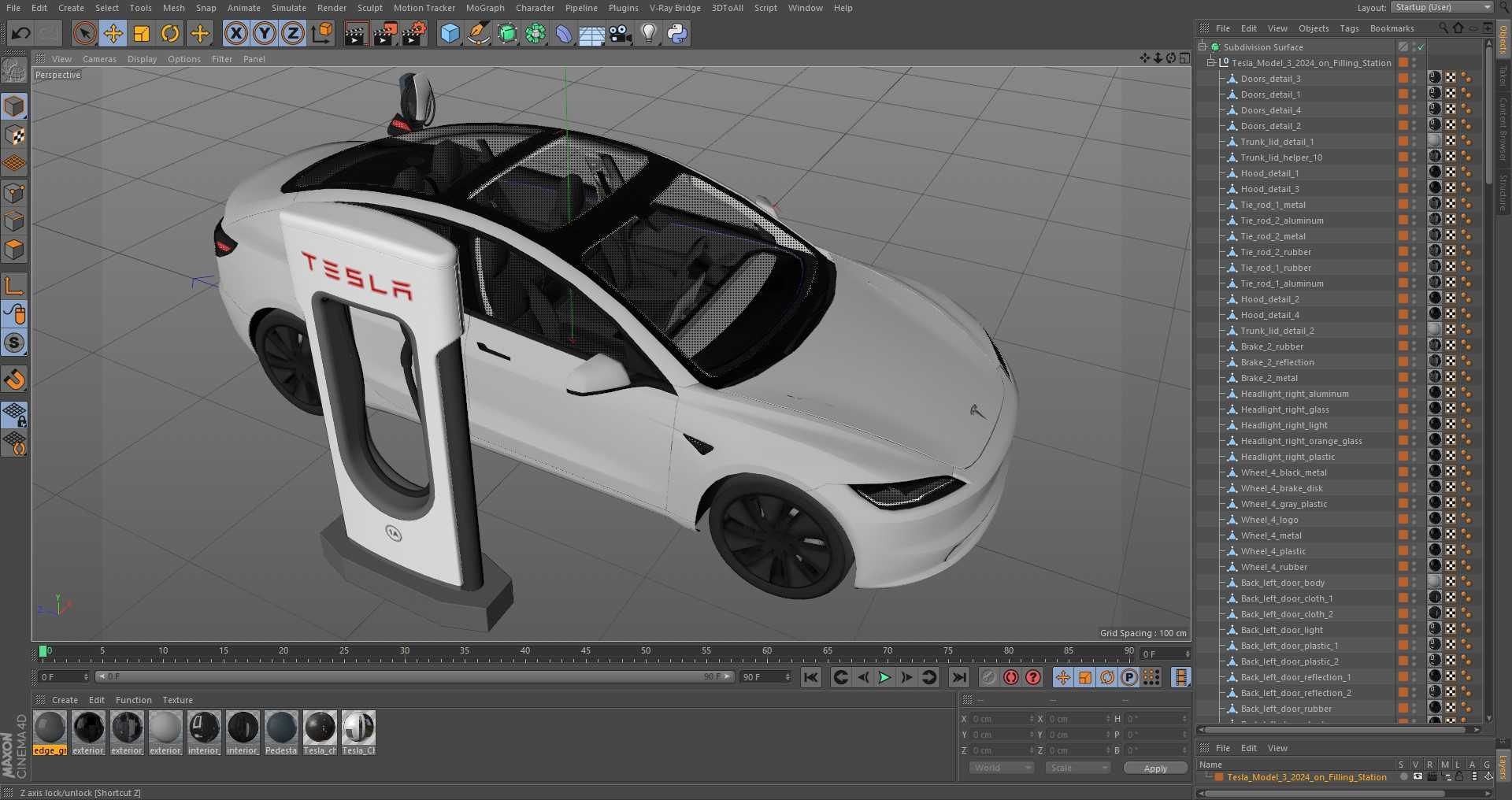Click stepper of rotation H field
The width and height of the screenshot is (1512, 800).
point(1184,719)
